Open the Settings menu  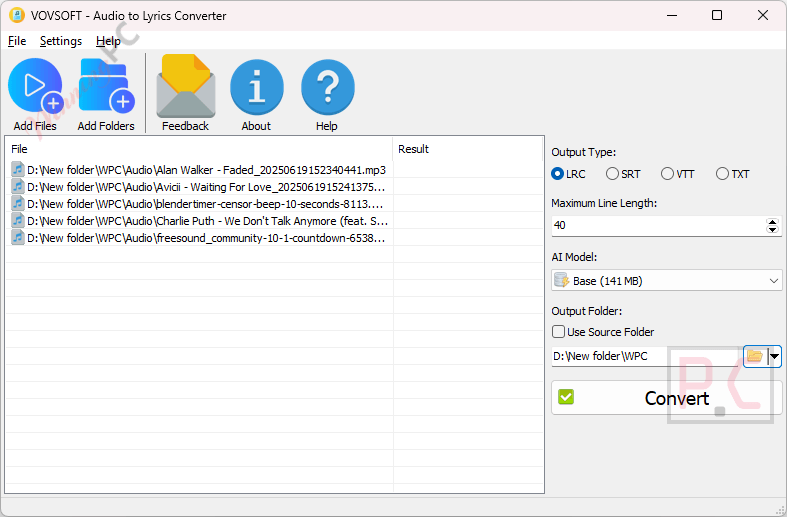point(61,41)
